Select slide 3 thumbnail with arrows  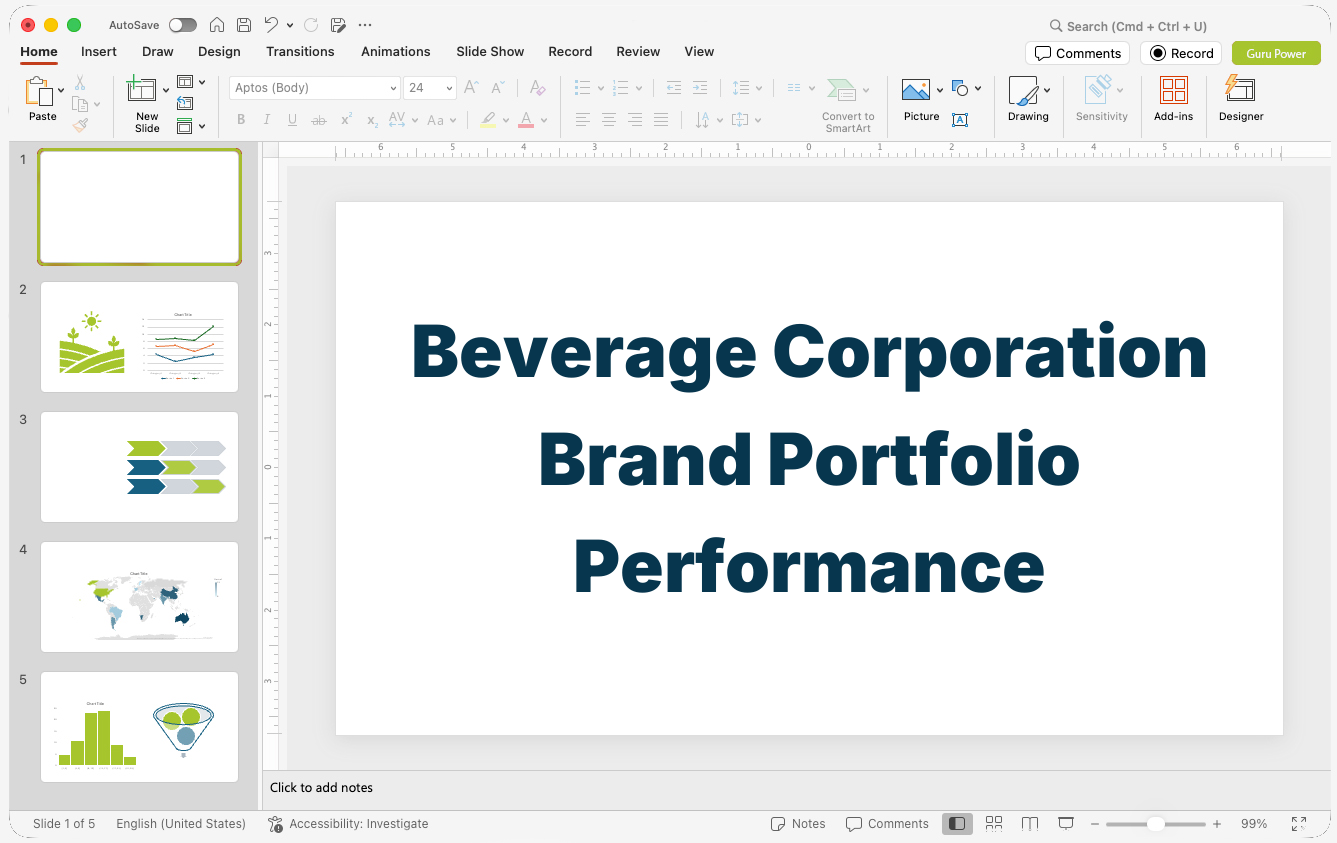click(x=139, y=467)
